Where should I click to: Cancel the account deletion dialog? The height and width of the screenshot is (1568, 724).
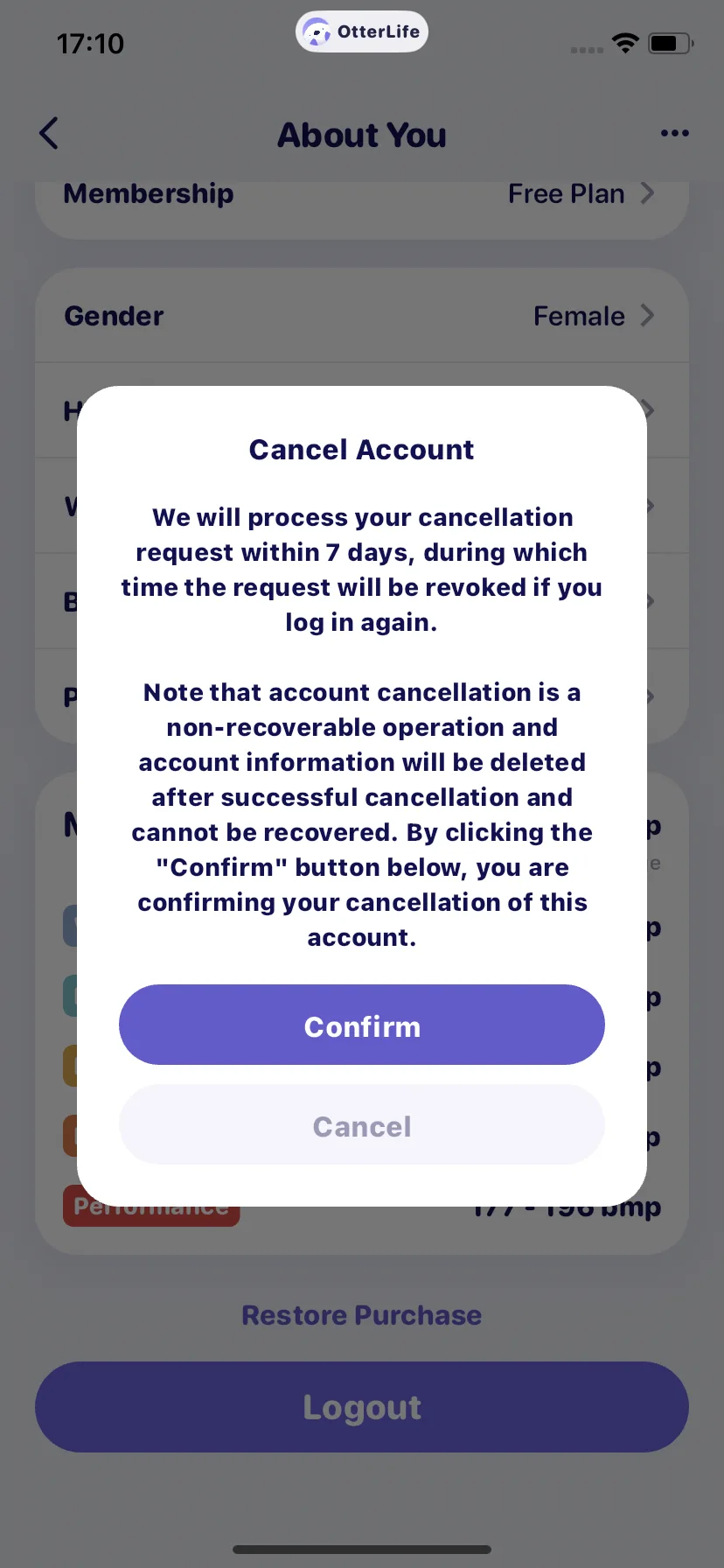click(362, 1124)
